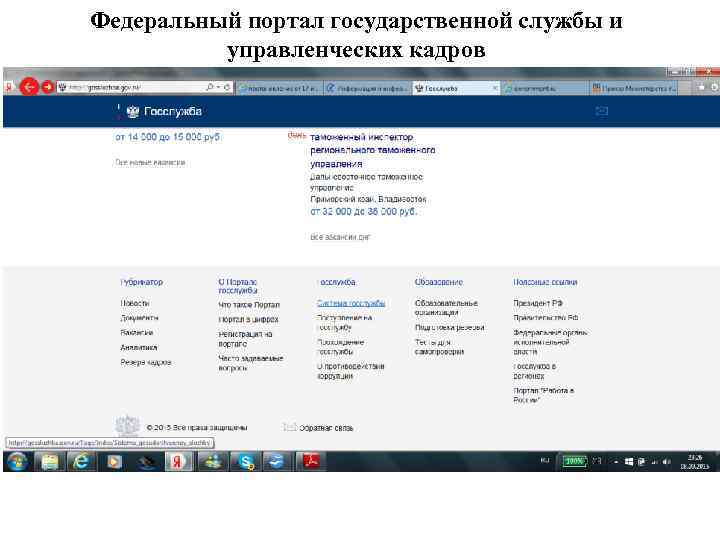Click the taskbar clock showing date
The image size is (720, 540).
695,461
